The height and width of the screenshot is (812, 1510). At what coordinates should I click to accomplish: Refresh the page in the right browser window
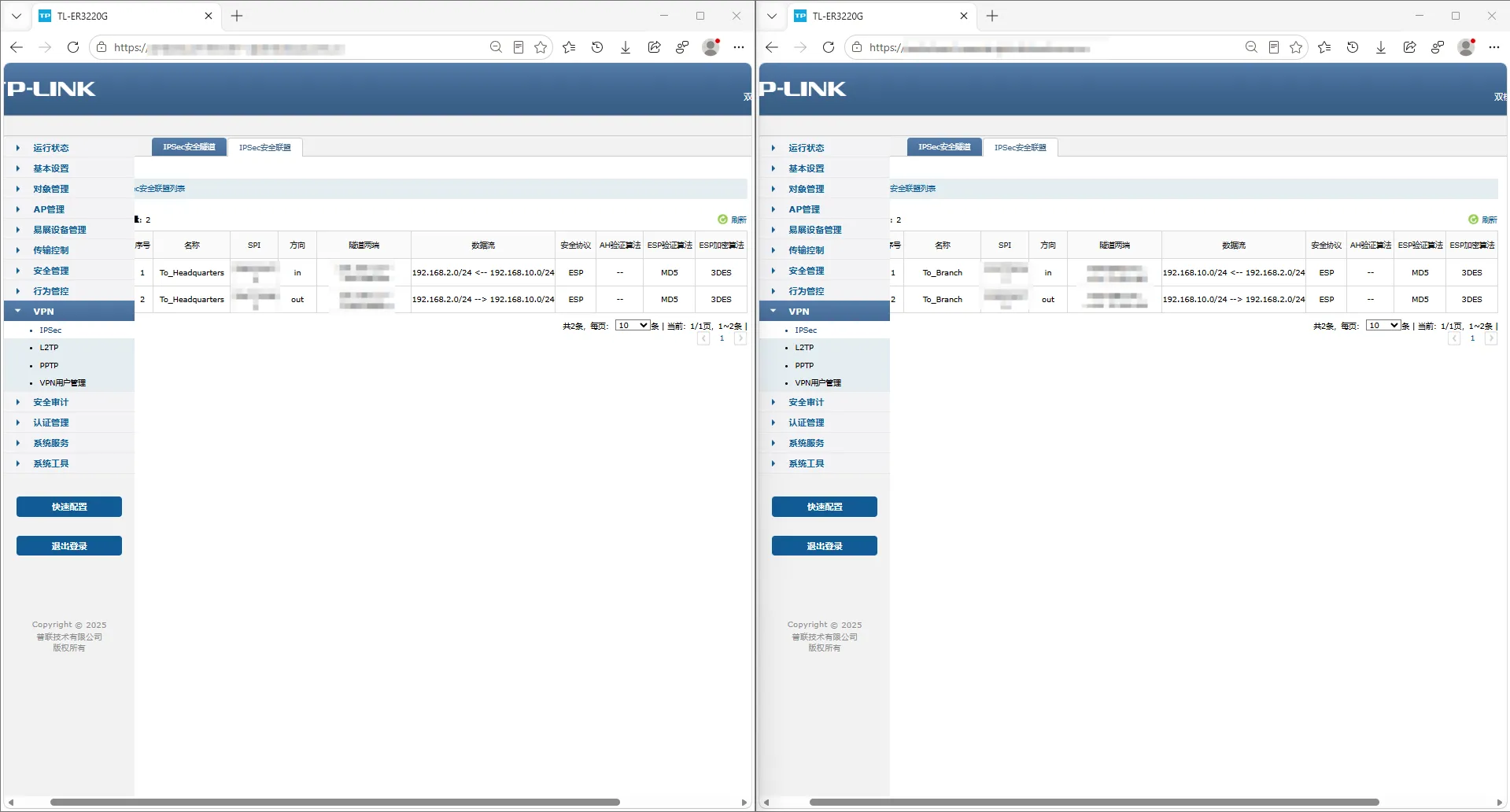829,47
